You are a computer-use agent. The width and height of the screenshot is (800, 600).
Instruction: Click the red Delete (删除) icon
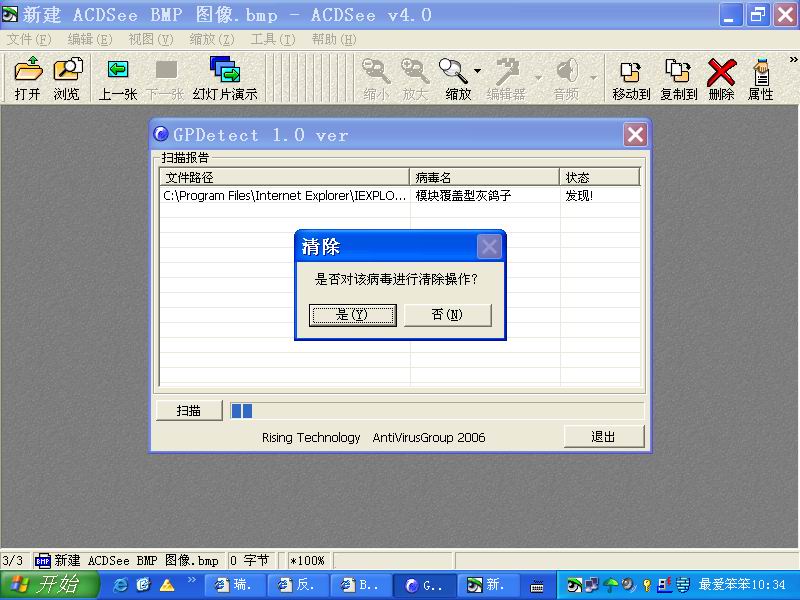[x=721, y=71]
